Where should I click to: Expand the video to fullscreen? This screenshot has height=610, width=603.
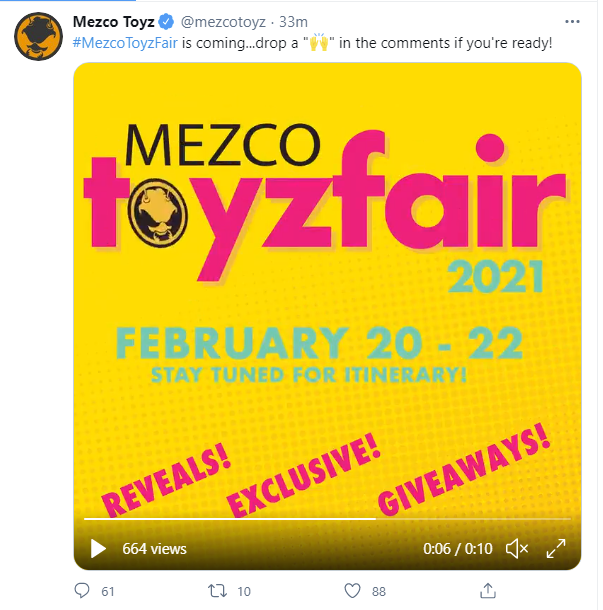point(556,549)
